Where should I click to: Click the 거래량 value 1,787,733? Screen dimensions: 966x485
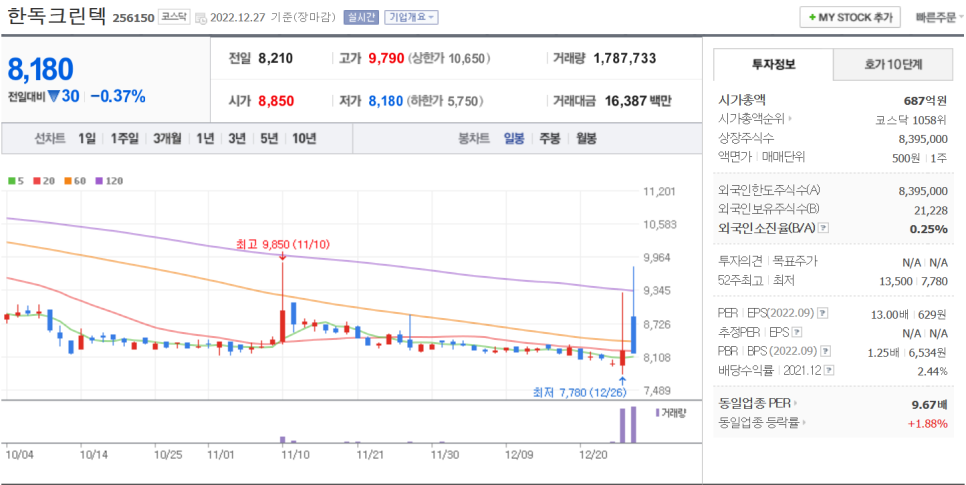625,59
